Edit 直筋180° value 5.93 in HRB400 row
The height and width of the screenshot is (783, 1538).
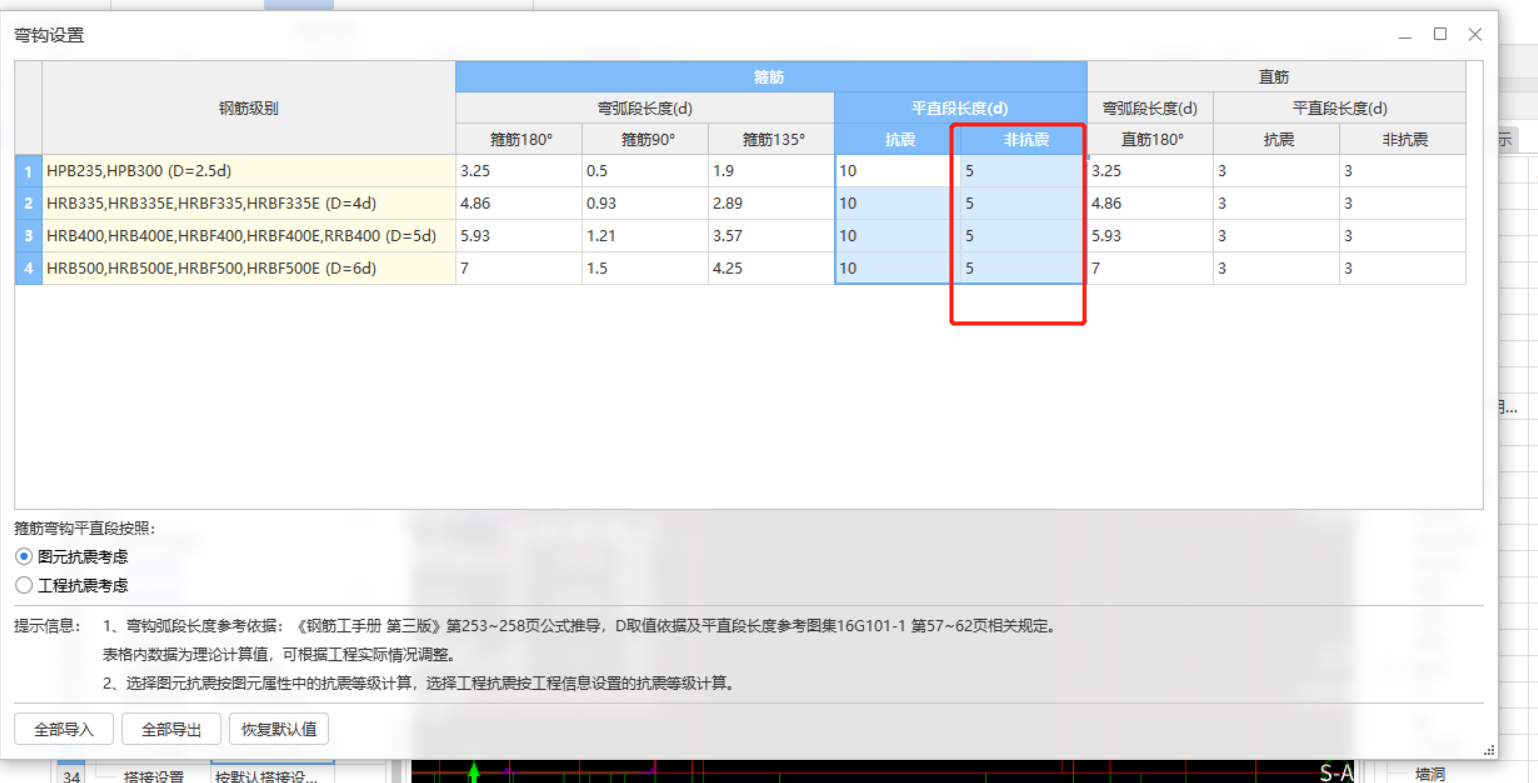point(1150,236)
